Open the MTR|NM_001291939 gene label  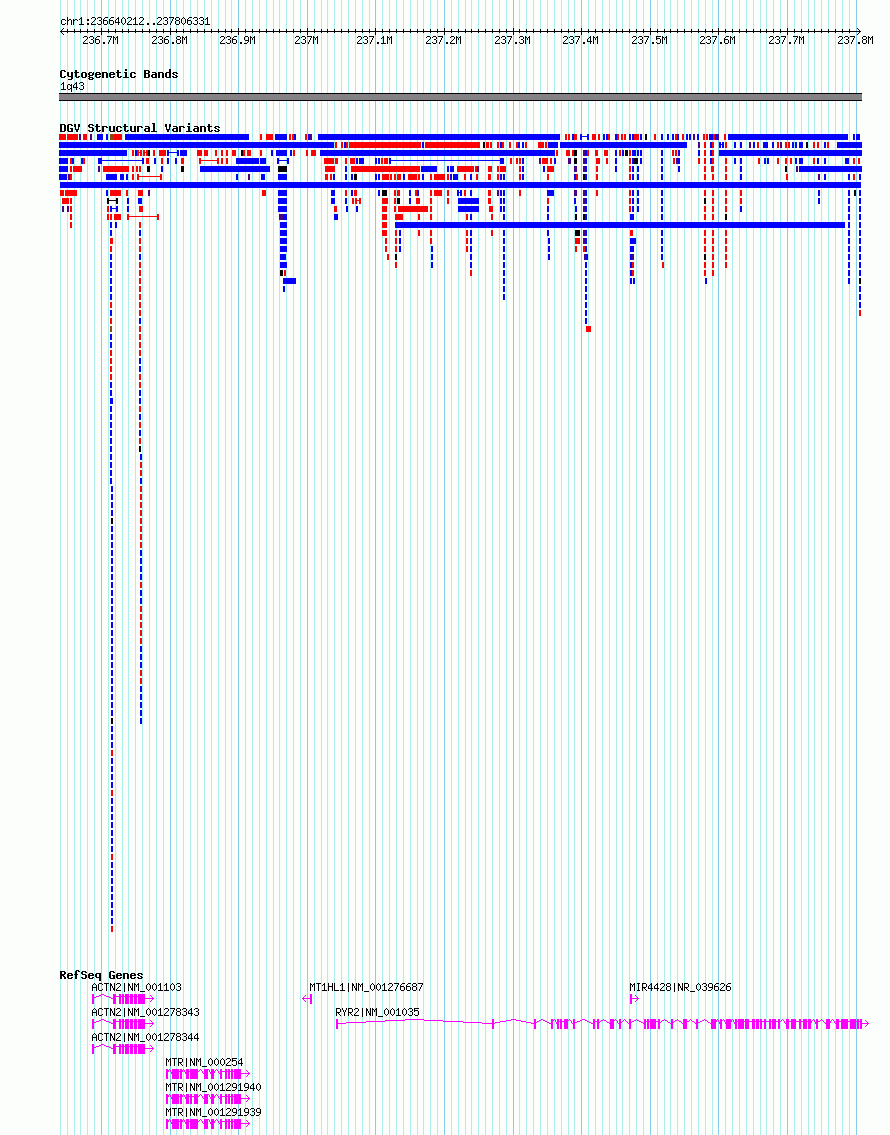click(213, 1112)
